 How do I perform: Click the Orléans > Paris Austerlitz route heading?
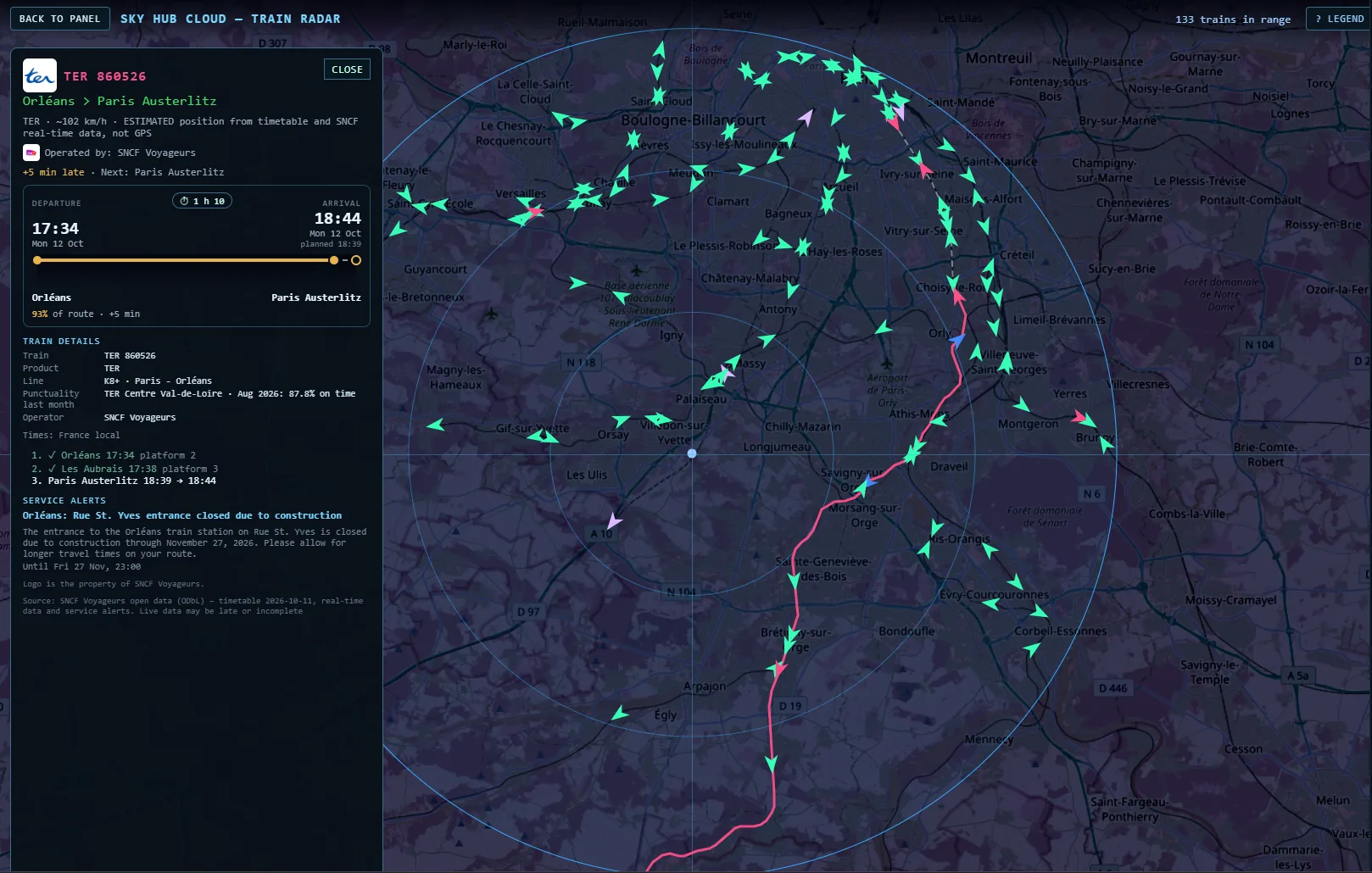pyautogui.click(x=120, y=101)
